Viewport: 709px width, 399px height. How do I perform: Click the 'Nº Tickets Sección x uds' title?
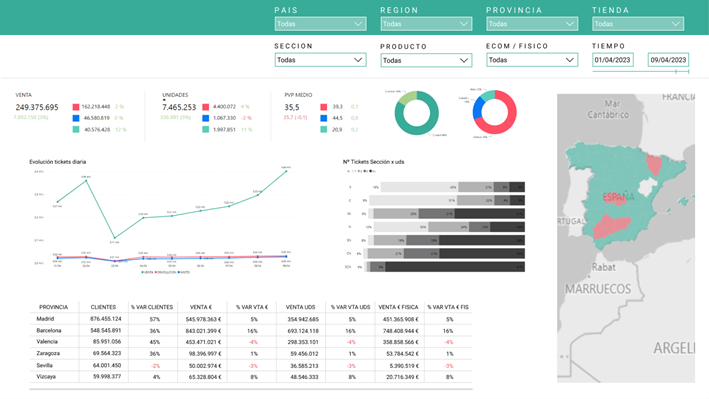(x=373, y=162)
